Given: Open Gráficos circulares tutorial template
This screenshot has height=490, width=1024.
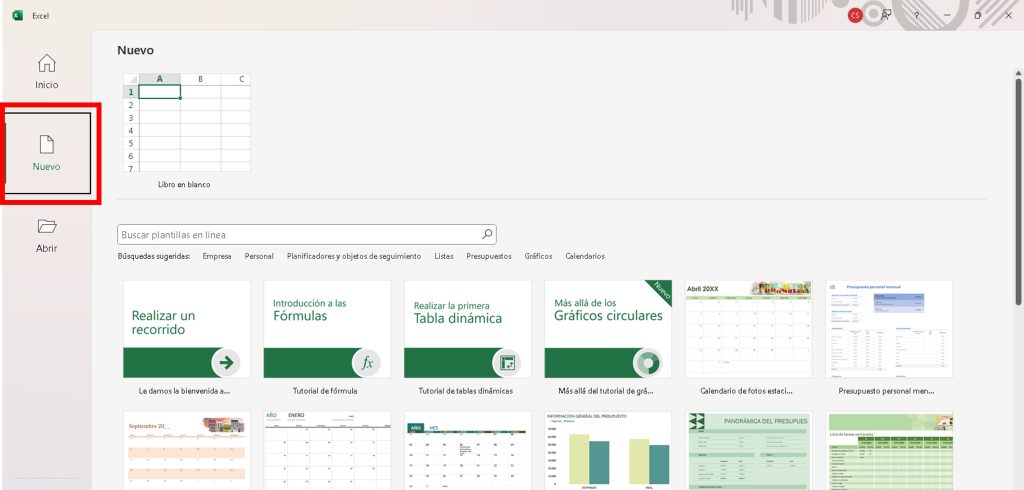Looking at the screenshot, I should tap(608, 329).
